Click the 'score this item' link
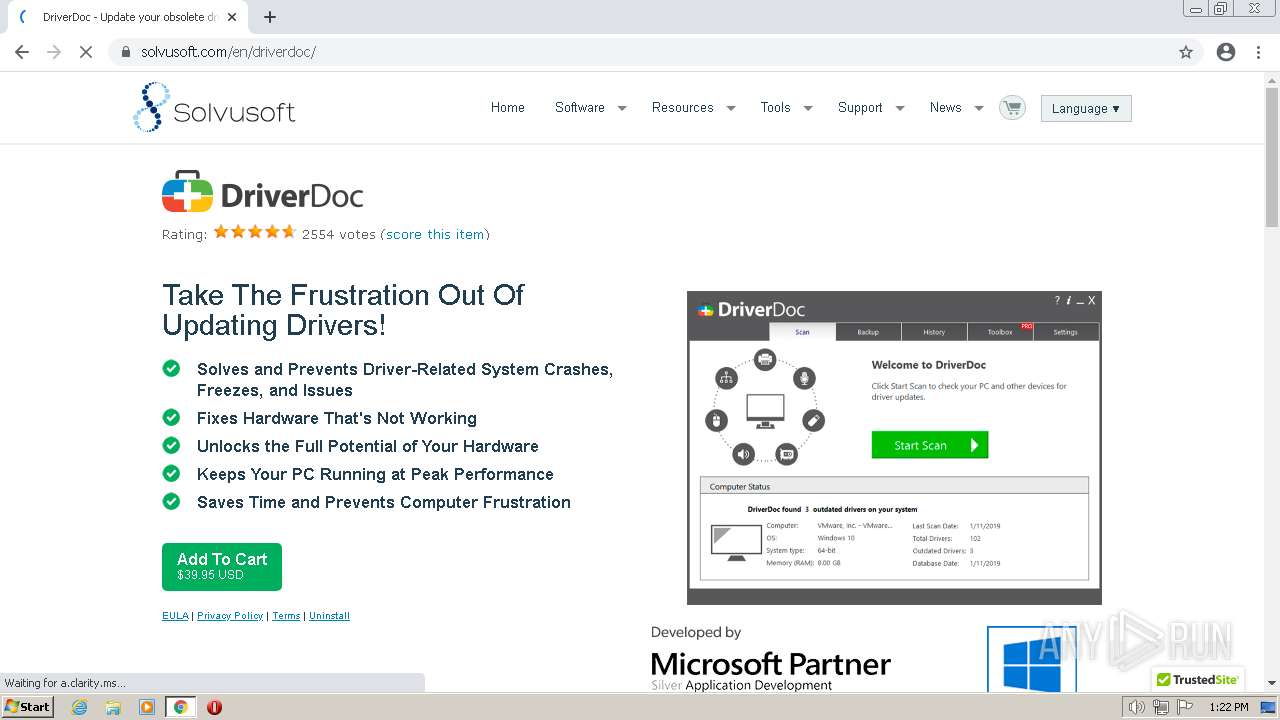 click(x=435, y=234)
